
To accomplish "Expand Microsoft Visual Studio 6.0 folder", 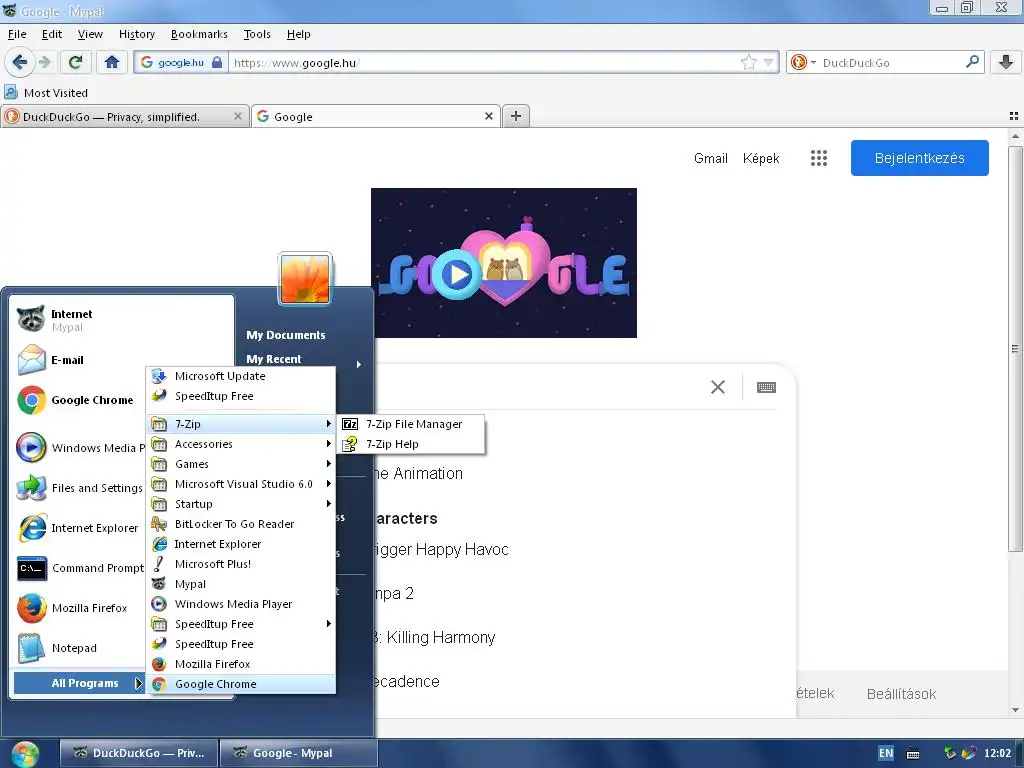I will pos(241,484).
